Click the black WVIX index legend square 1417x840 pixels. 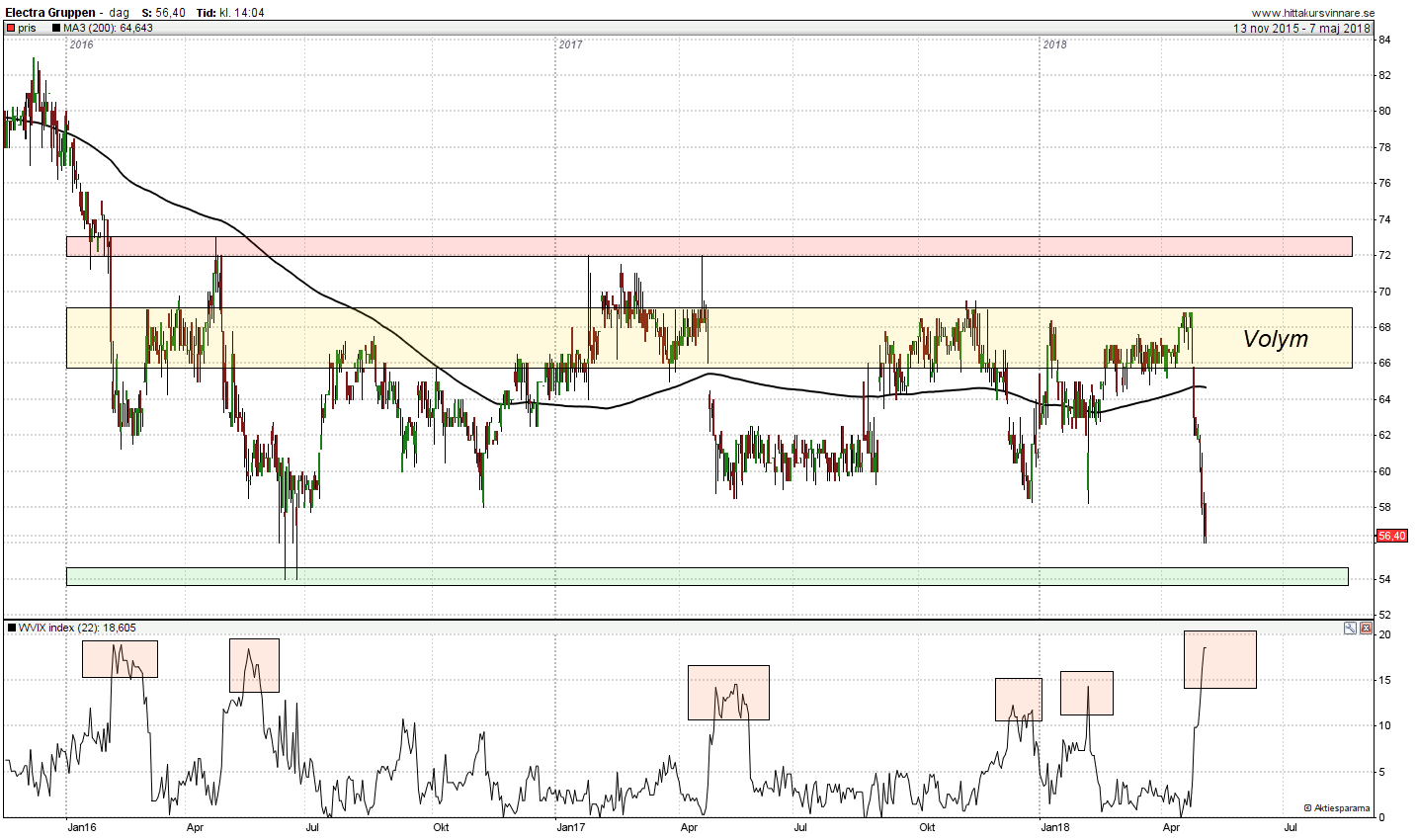[11, 628]
